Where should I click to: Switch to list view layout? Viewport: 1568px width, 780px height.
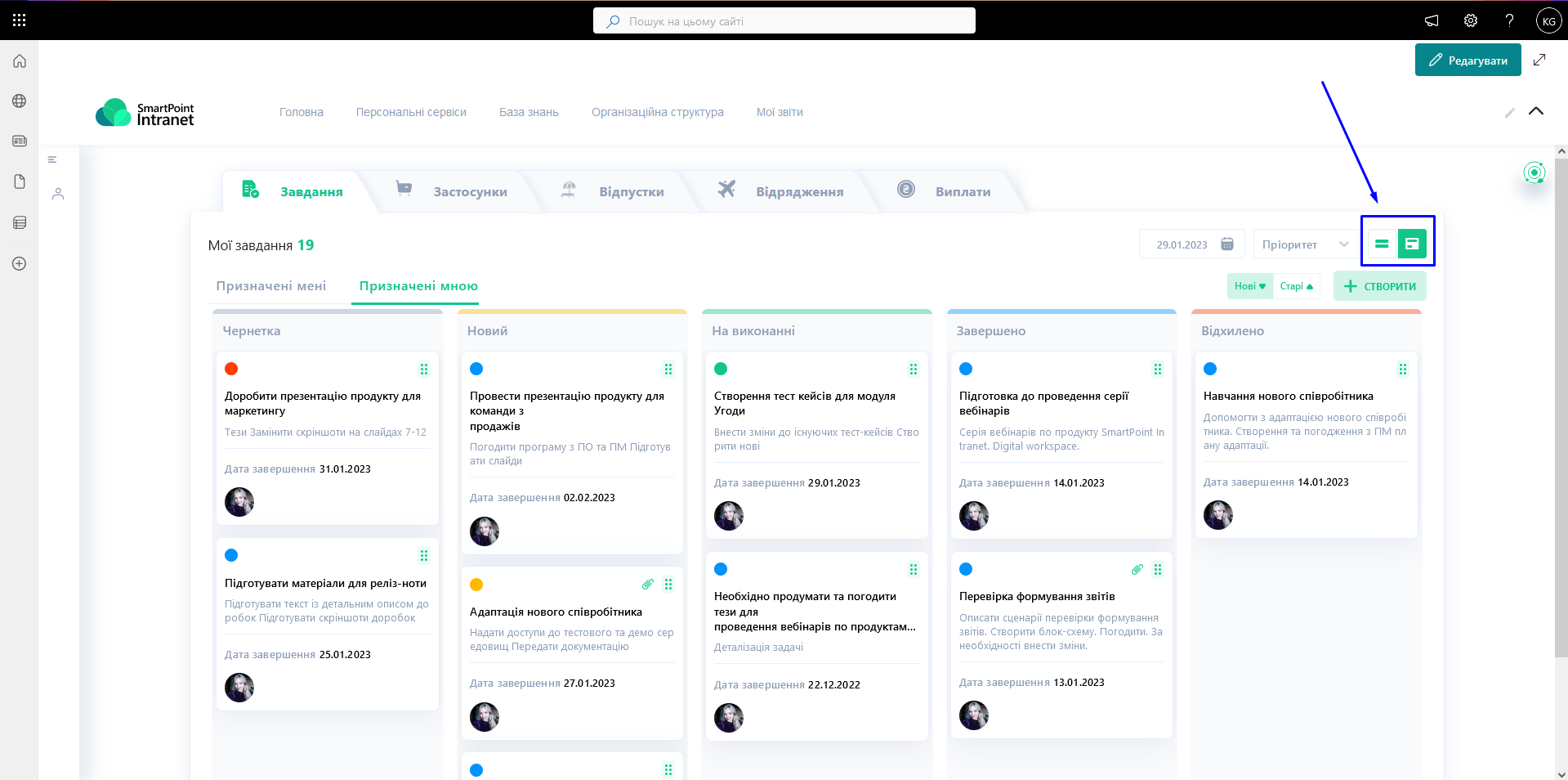(x=1382, y=244)
